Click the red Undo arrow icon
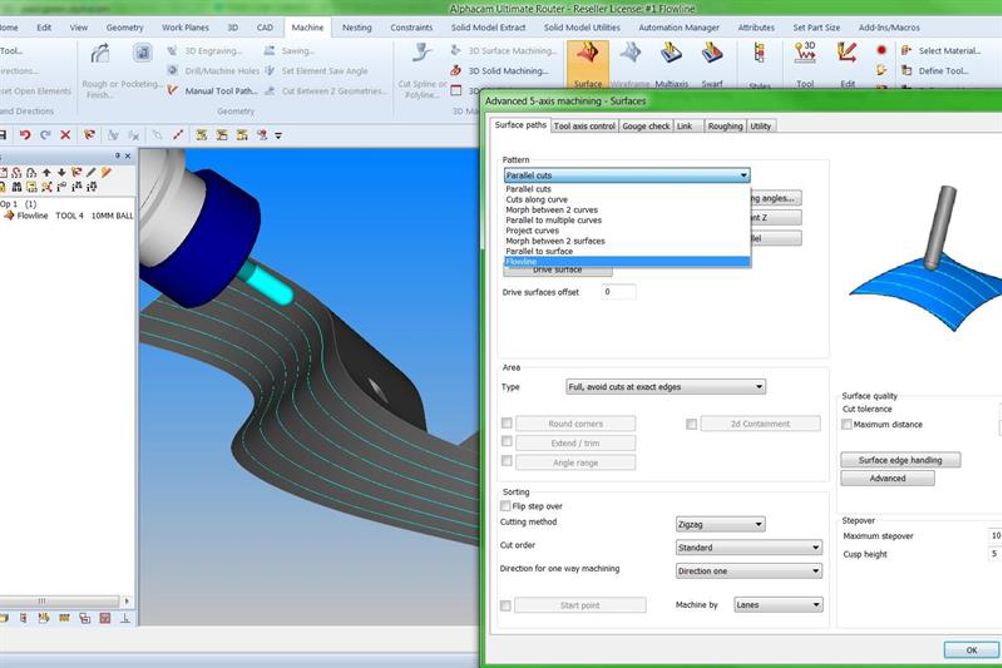The width and height of the screenshot is (1002, 668). pyautogui.click(x=24, y=135)
